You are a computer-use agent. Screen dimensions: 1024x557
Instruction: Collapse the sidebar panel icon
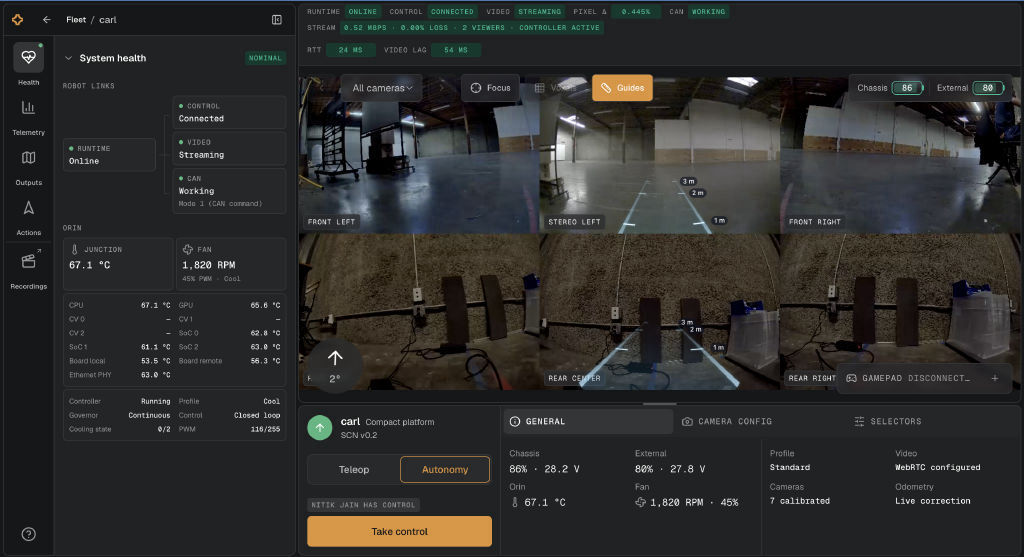coord(277,20)
